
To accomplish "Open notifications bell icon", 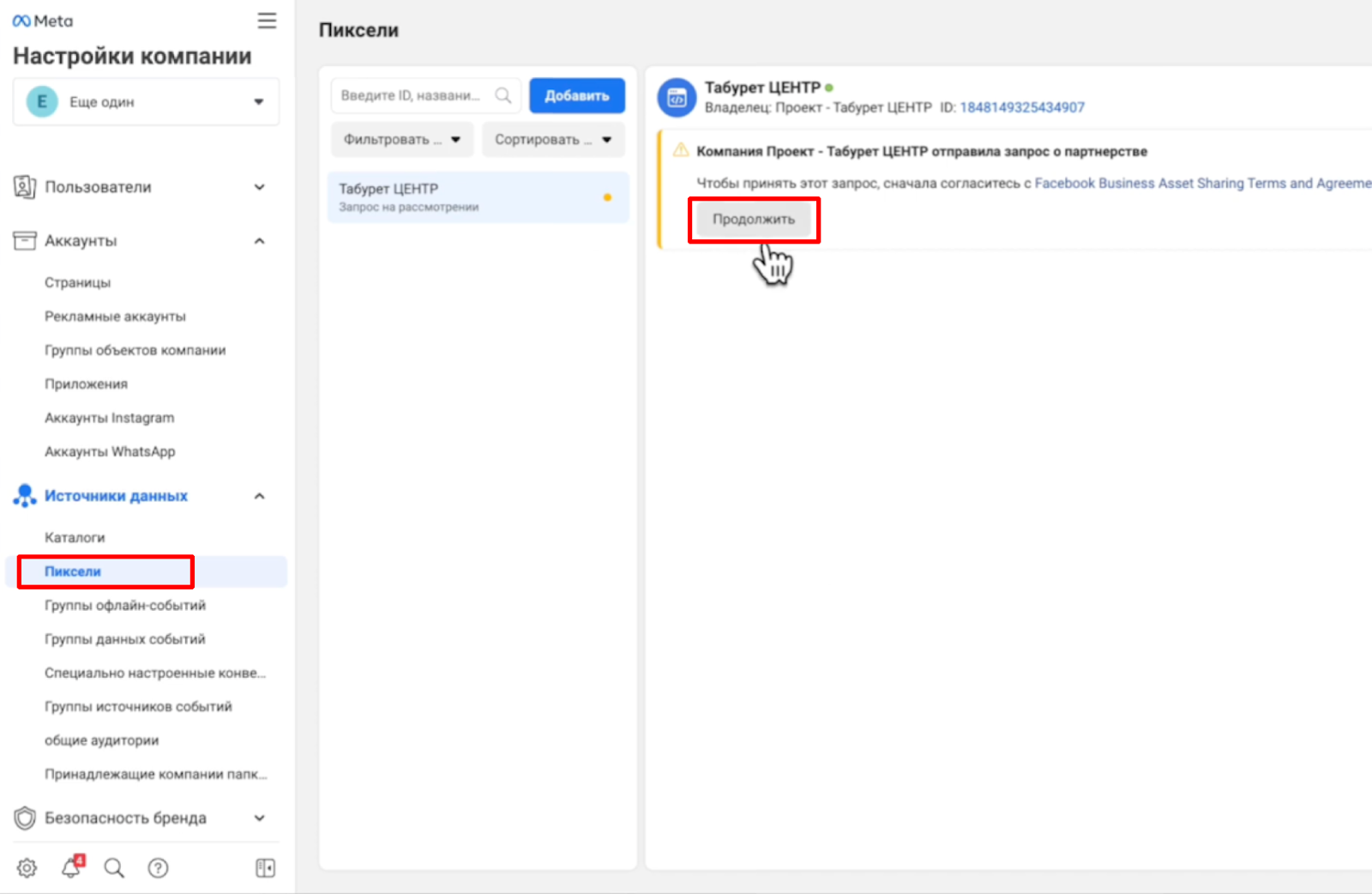I will point(71,868).
